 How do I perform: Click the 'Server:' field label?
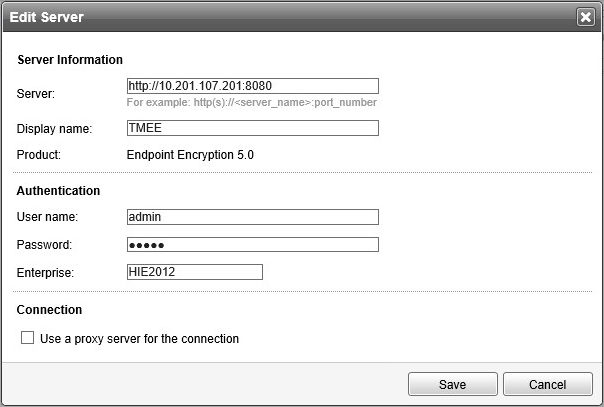pyautogui.click(x=36, y=94)
